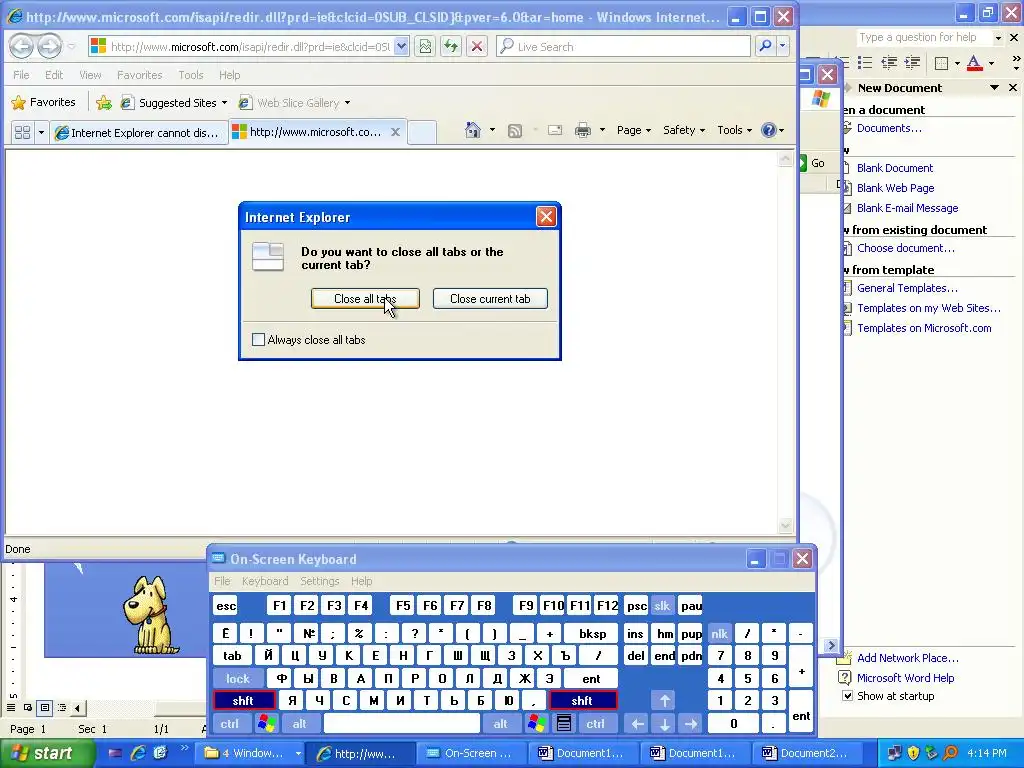The width and height of the screenshot is (1024, 768).
Task: Toggle the left shft key
Action: [x=243, y=701]
